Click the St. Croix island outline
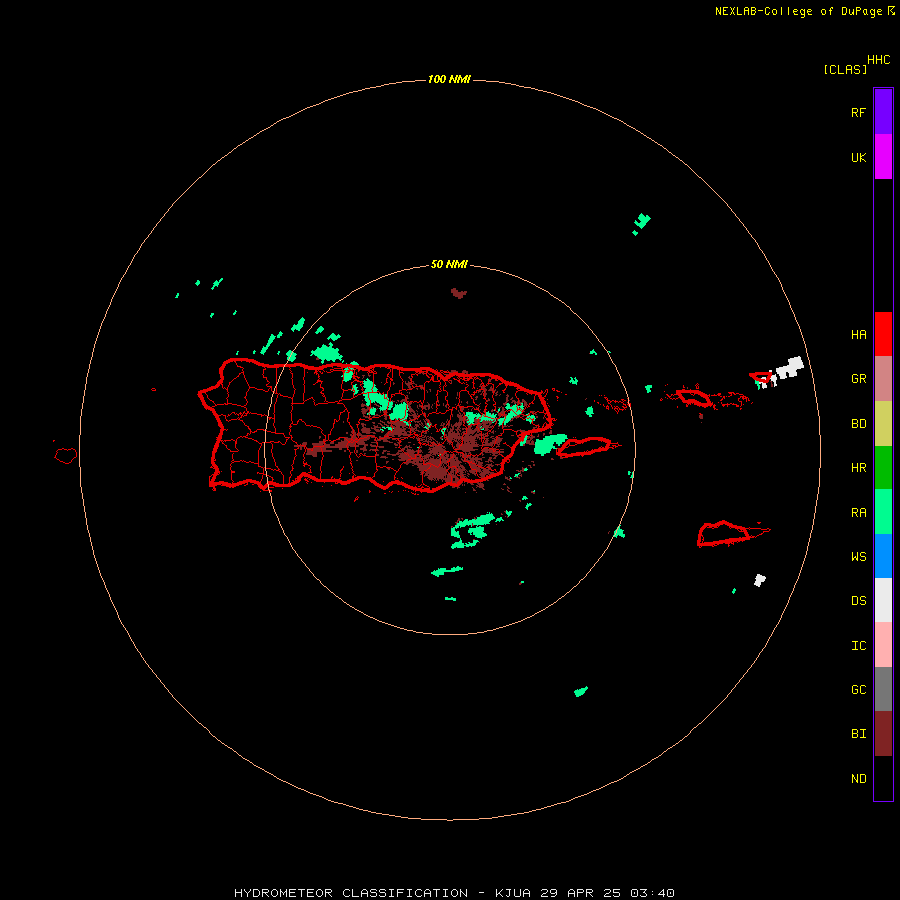Image resolution: width=900 pixels, height=900 pixels. pyautogui.click(x=723, y=534)
